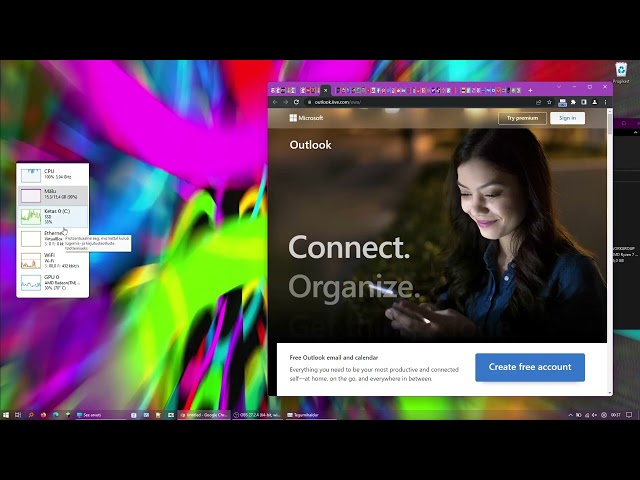Screen dimensions: 640x480
Task: Click the share page icon in address bar
Action: tap(539, 102)
